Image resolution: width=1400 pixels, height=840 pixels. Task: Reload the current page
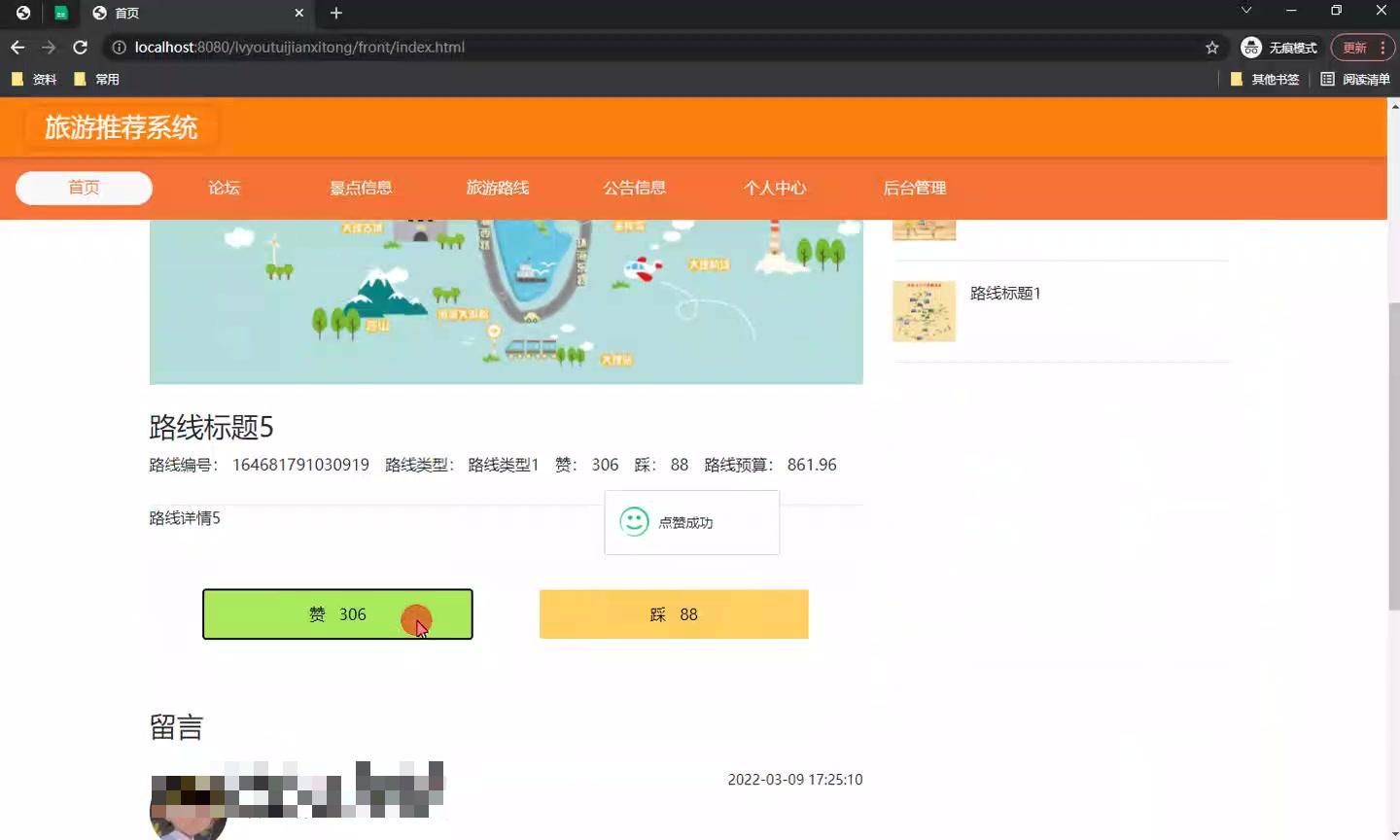[81, 47]
